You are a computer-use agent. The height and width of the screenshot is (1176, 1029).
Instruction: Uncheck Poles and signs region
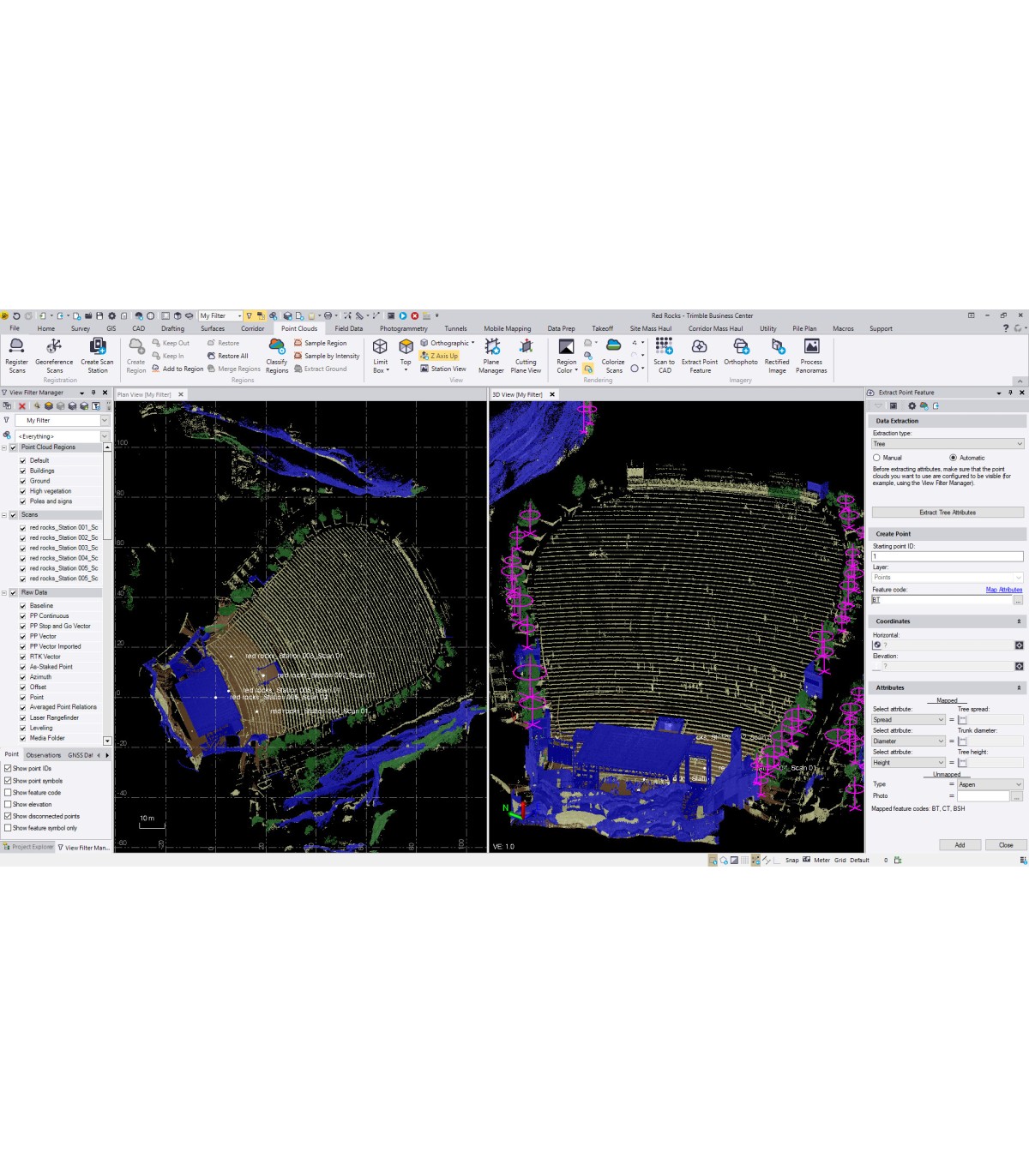pyautogui.click(x=23, y=501)
